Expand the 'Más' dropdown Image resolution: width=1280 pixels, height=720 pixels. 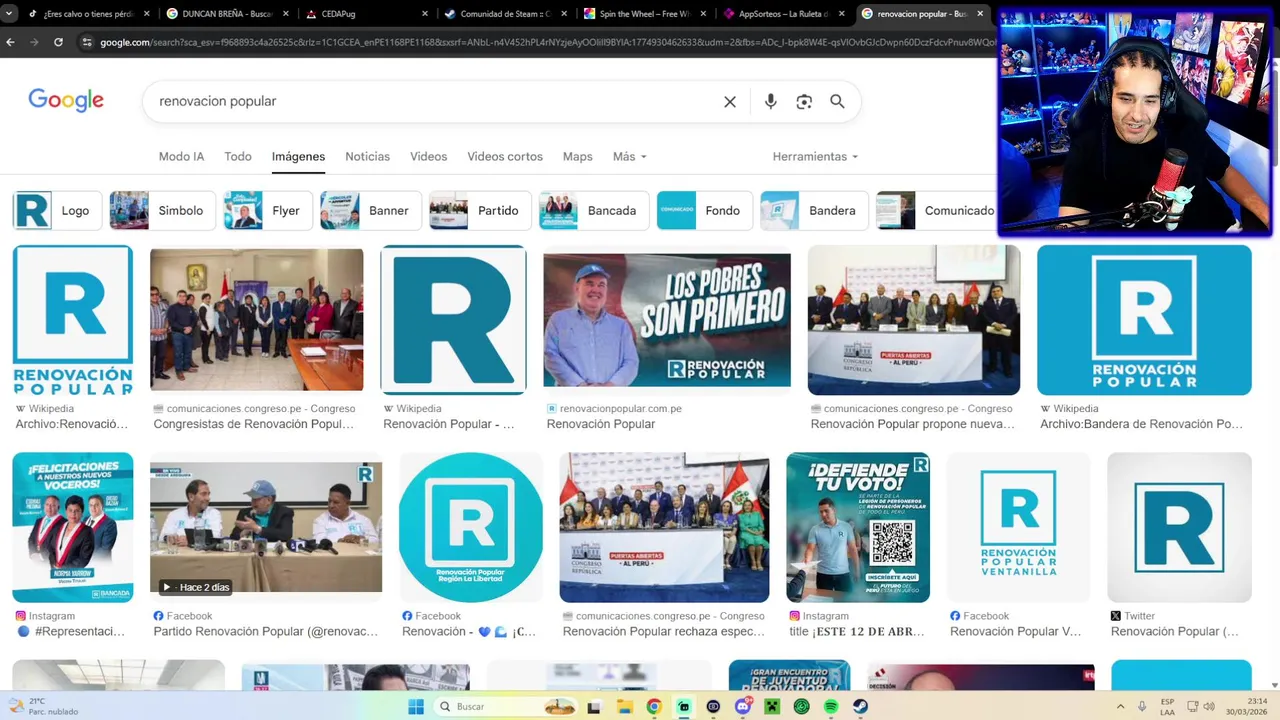630,157
